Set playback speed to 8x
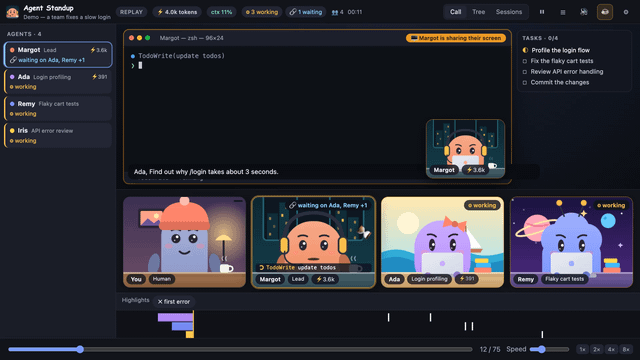640x360 pixels. click(626, 349)
